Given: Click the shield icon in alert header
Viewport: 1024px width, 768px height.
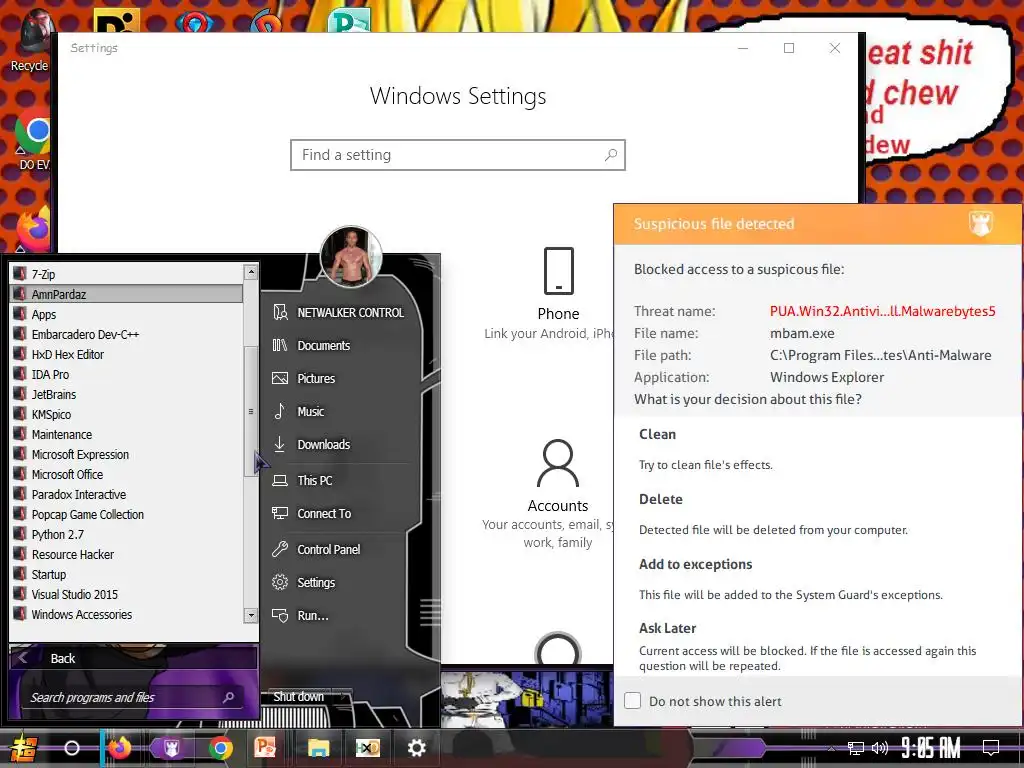Looking at the screenshot, I should 980,223.
